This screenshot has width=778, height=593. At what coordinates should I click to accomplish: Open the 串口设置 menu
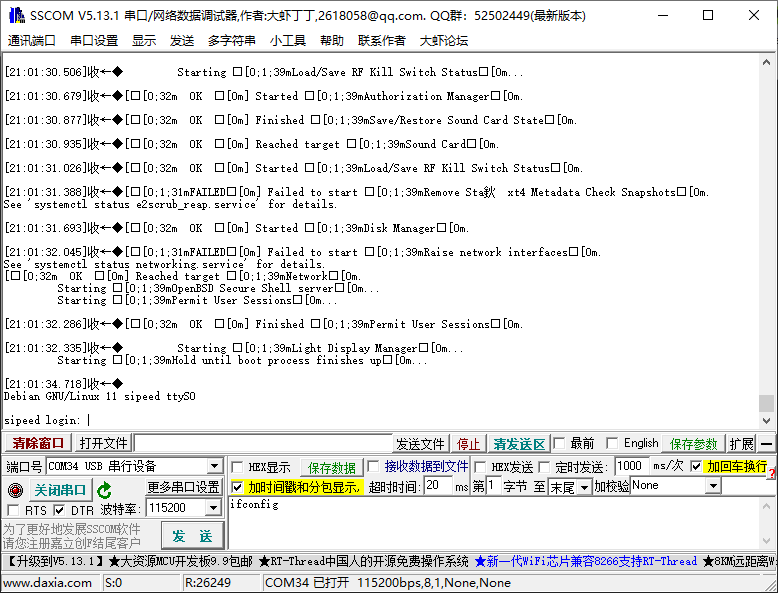pos(94,40)
